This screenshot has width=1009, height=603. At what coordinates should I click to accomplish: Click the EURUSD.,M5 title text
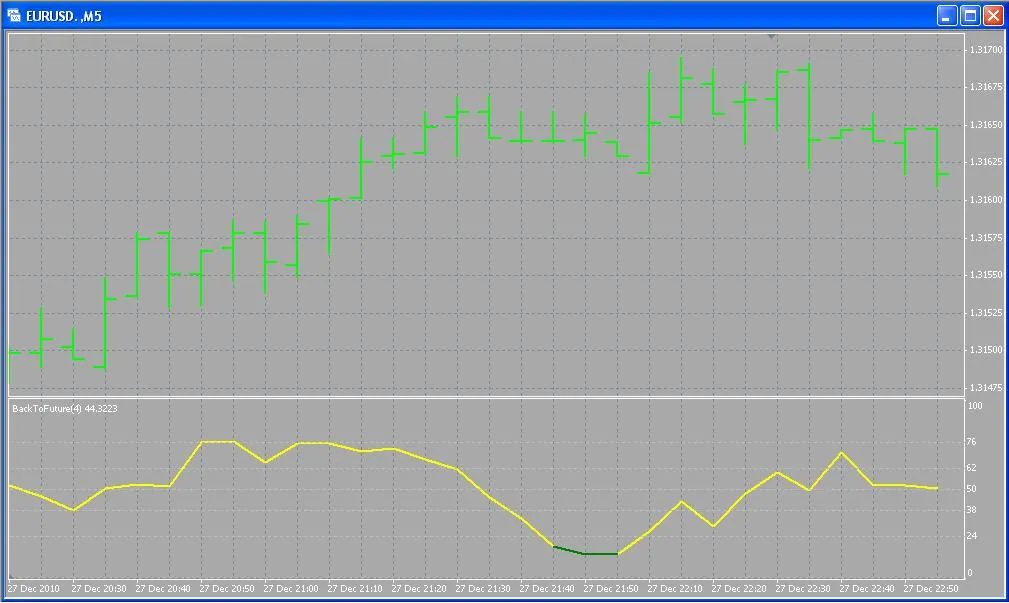tap(64, 16)
